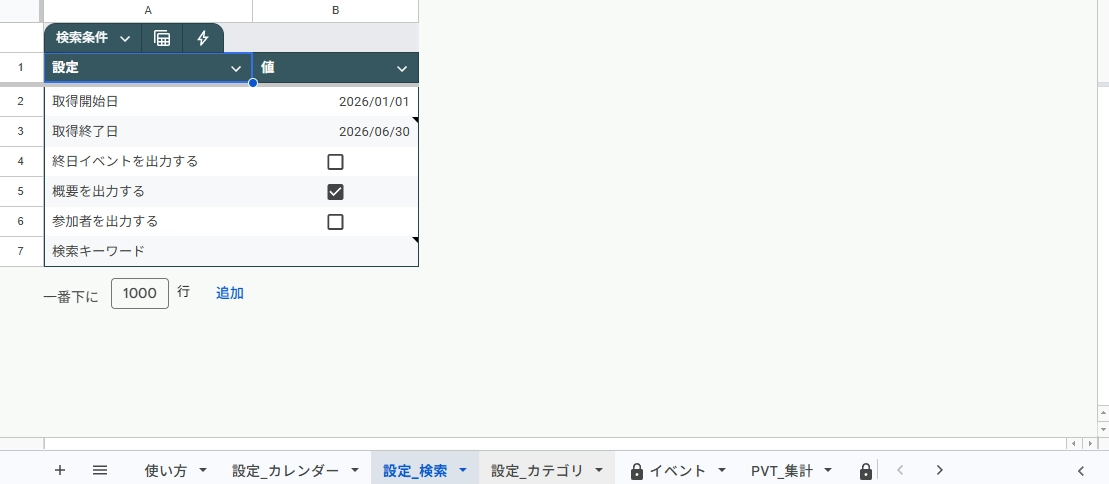
Task: Click horizontal scrollbar right arrow
Action: tap(1090, 444)
